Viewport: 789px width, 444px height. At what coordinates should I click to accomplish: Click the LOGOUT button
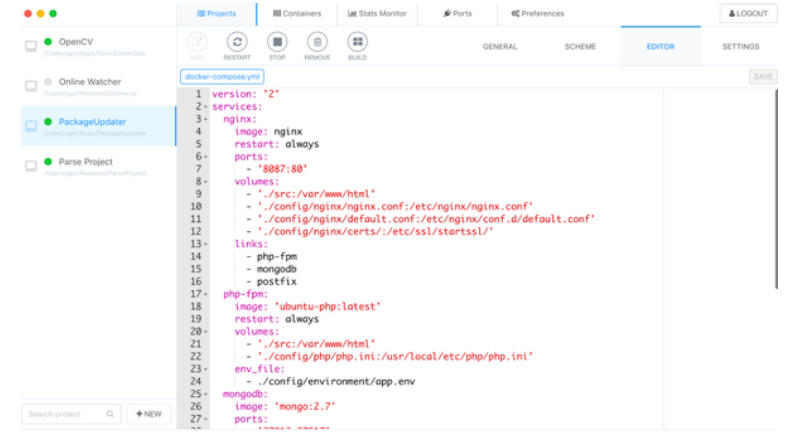pos(748,14)
